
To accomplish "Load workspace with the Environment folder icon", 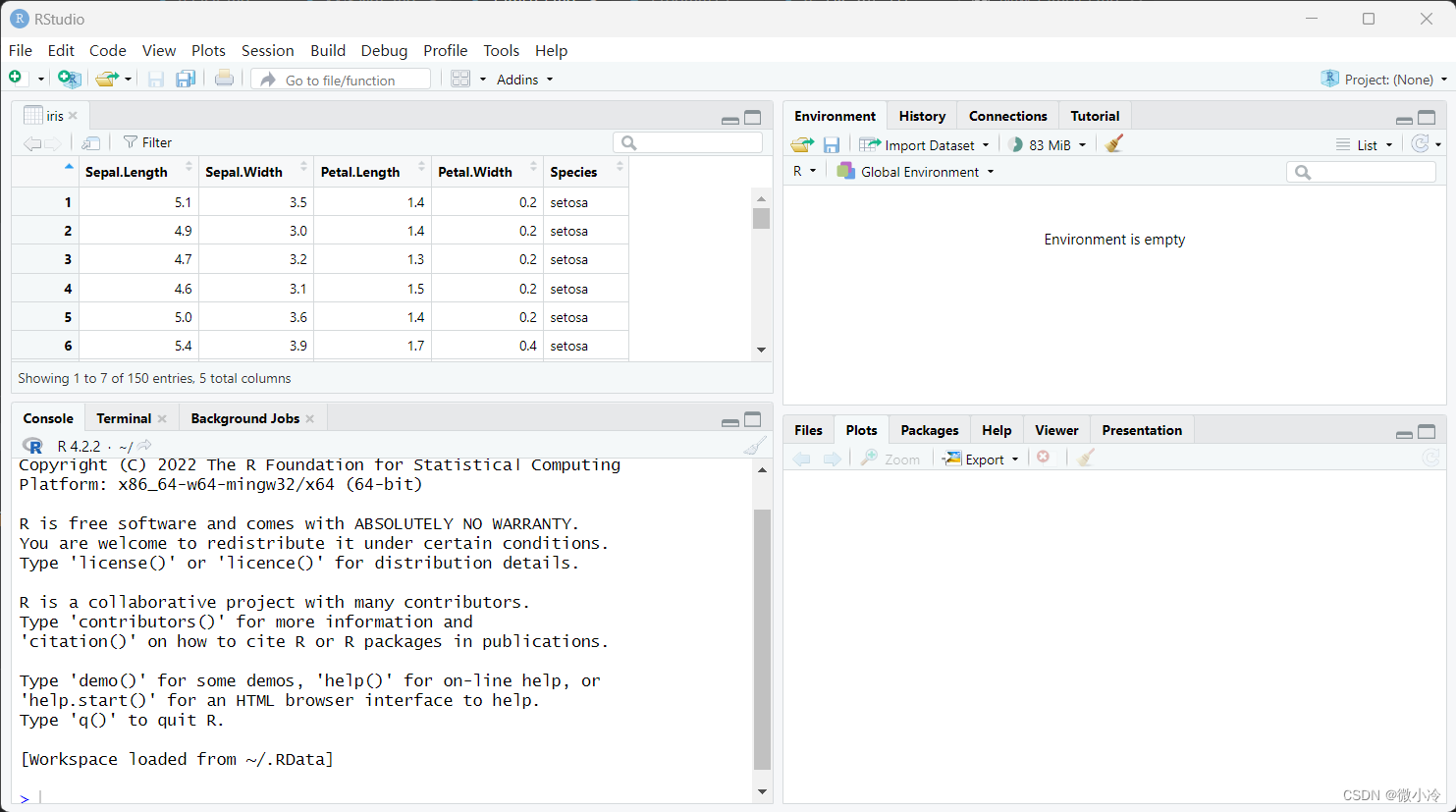I will pos(802,144).
